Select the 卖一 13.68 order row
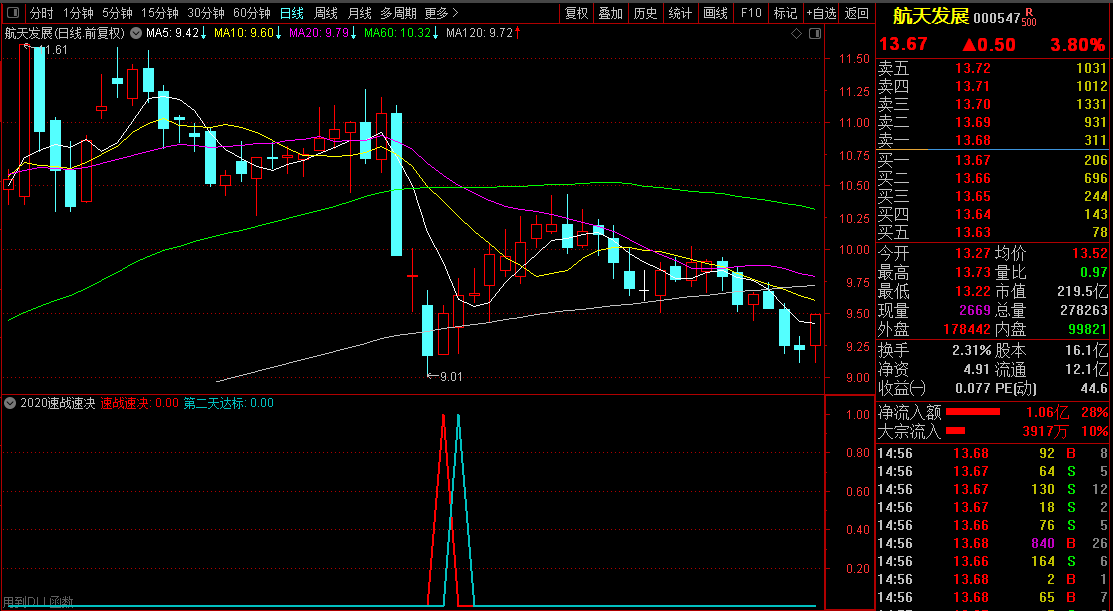Screen dimensions: 1113x611 993,140
